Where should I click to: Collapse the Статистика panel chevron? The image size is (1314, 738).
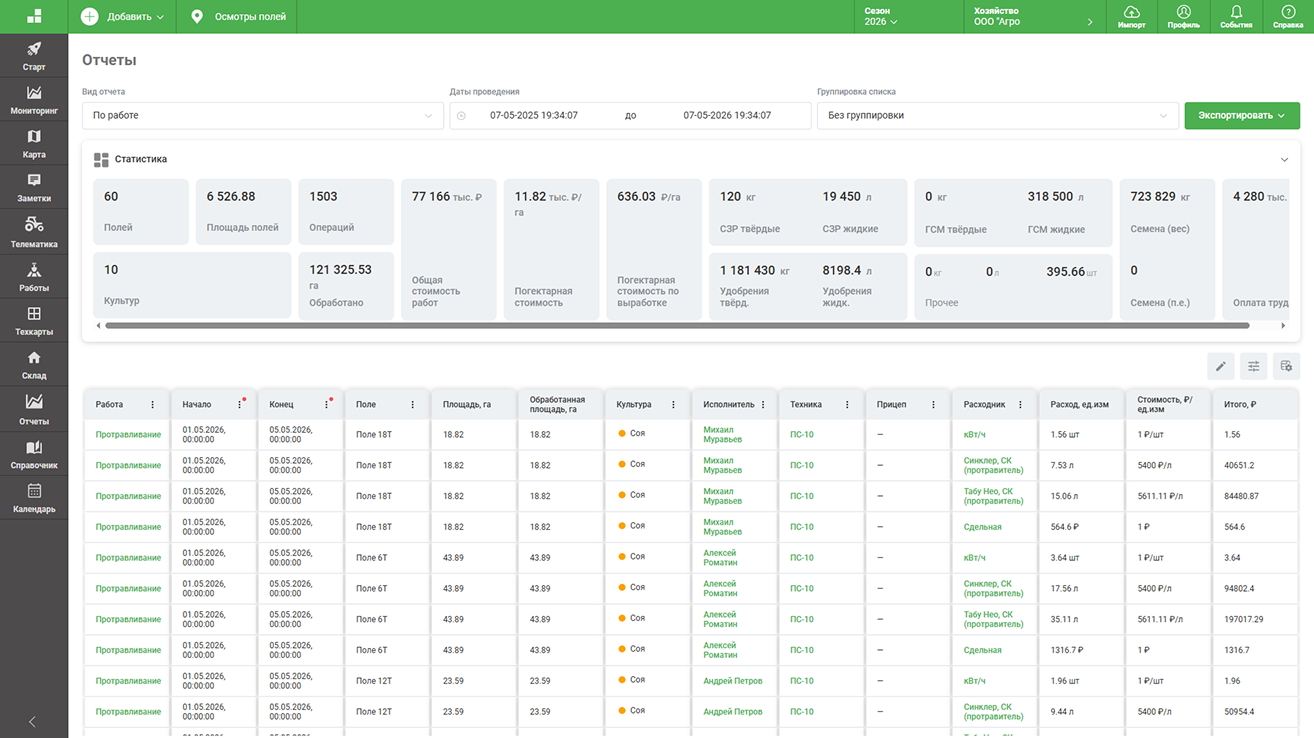[x=1285, y=159]
